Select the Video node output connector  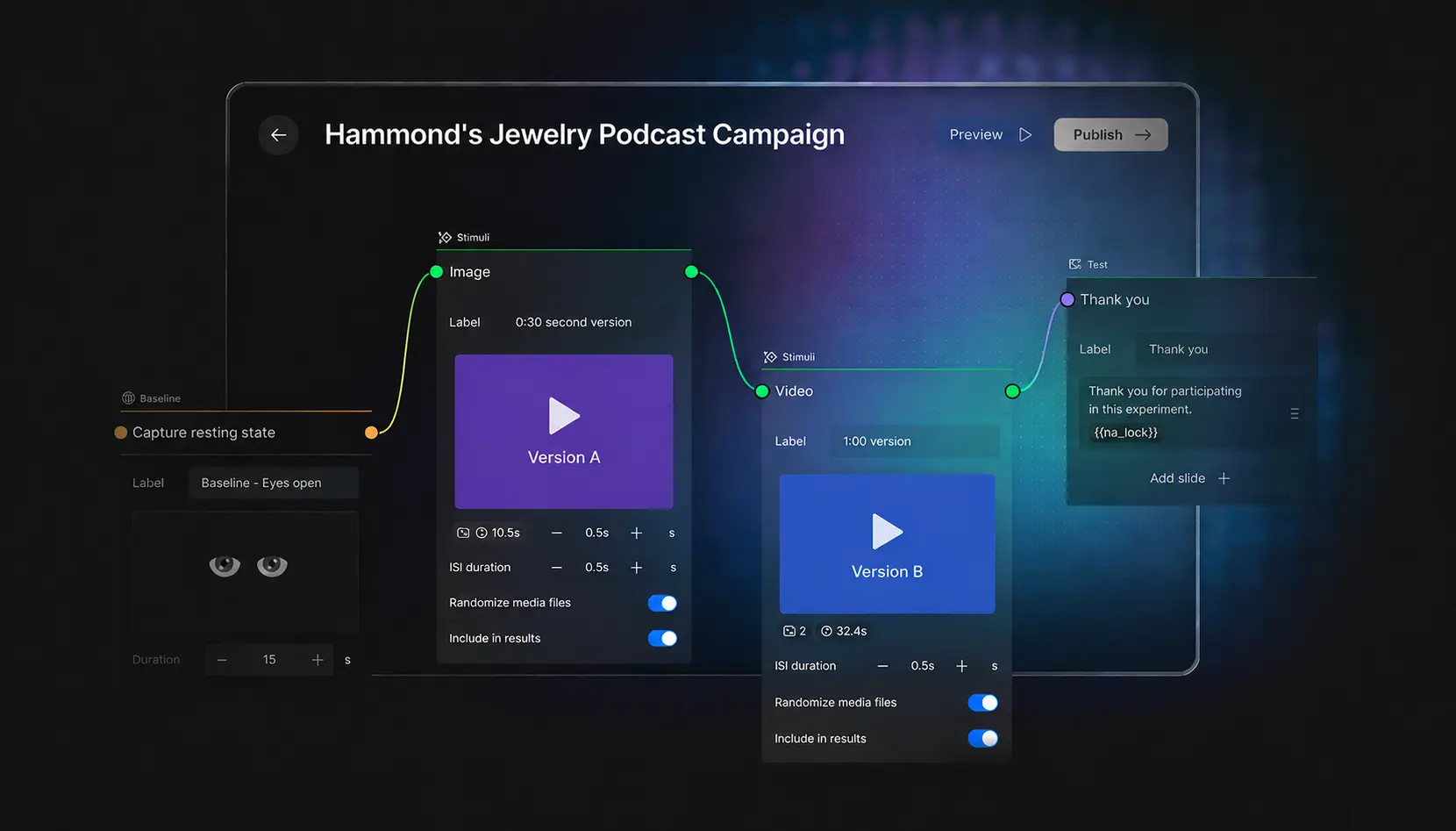click(x=1012, y=391)
